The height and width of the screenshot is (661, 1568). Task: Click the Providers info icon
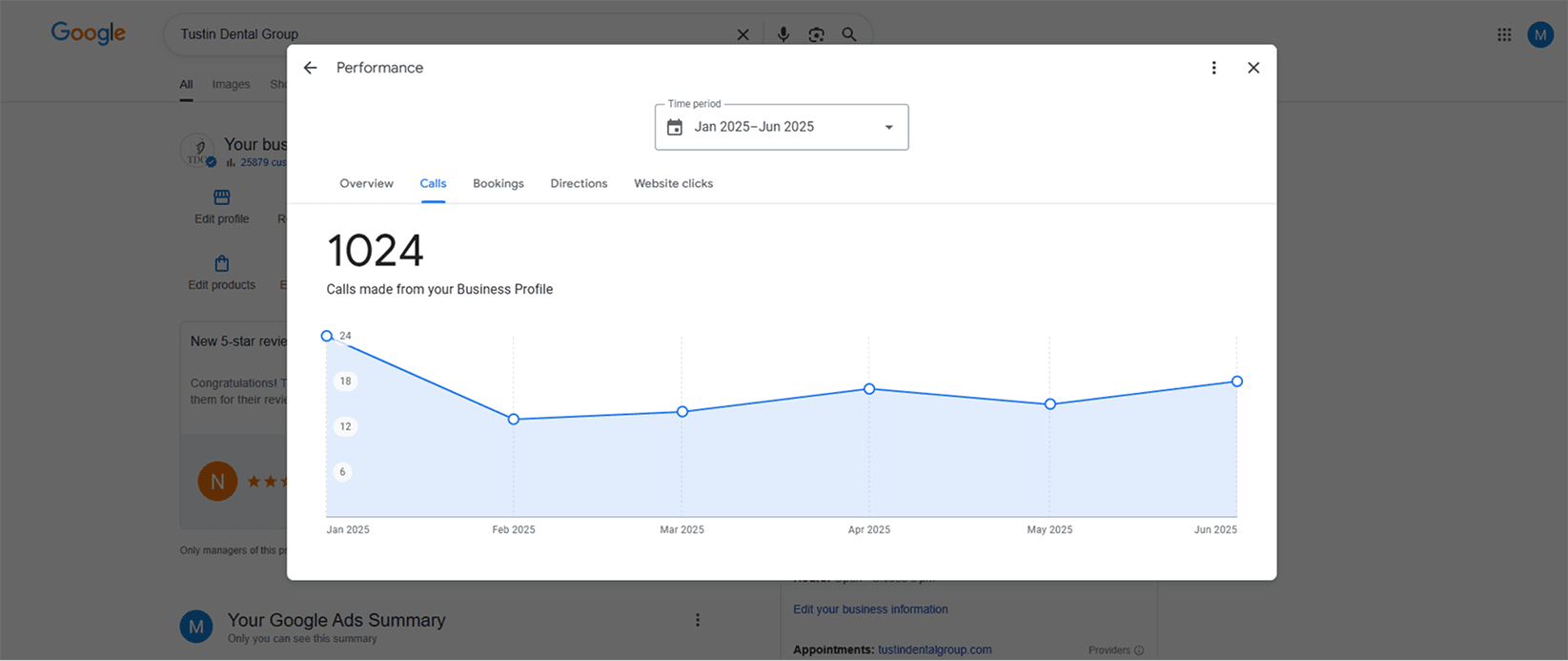click(1139, 651)
